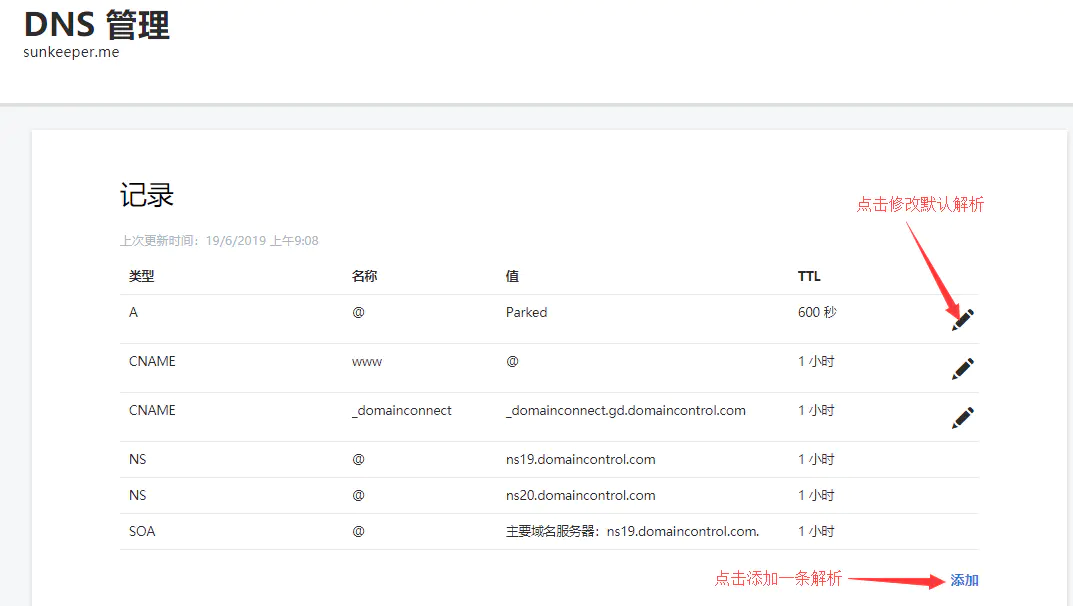This screenshot has height=606, width=1073.
Task: Click the ns19.domaincontrol.com NS value
Action: tap(580, 460)
